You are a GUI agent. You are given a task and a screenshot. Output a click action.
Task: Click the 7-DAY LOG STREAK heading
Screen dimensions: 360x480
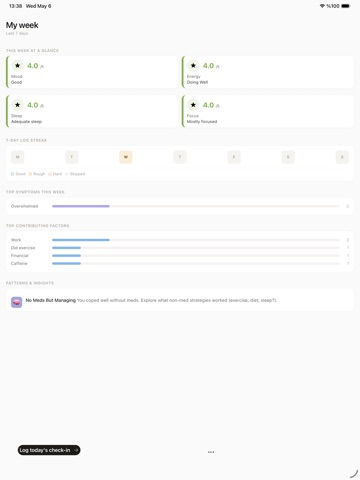point(26,140)
